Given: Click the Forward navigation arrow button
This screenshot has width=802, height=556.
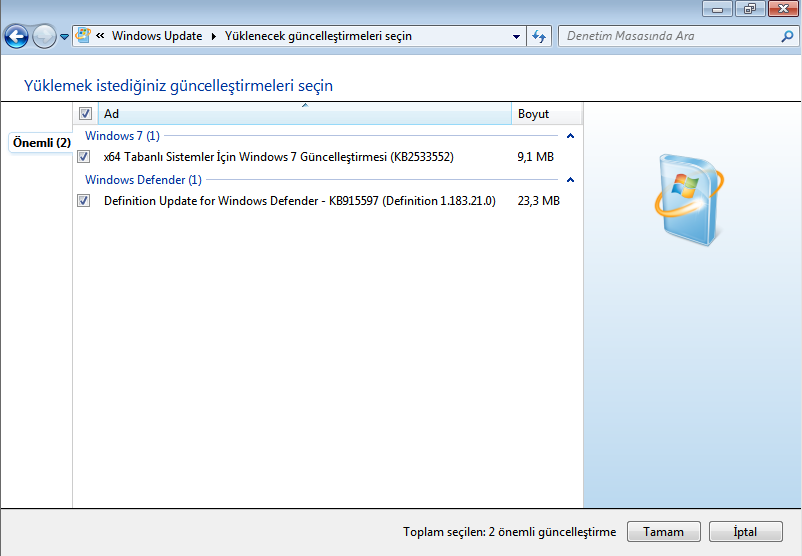Looking at the screenshot, I should click(44, 37).
